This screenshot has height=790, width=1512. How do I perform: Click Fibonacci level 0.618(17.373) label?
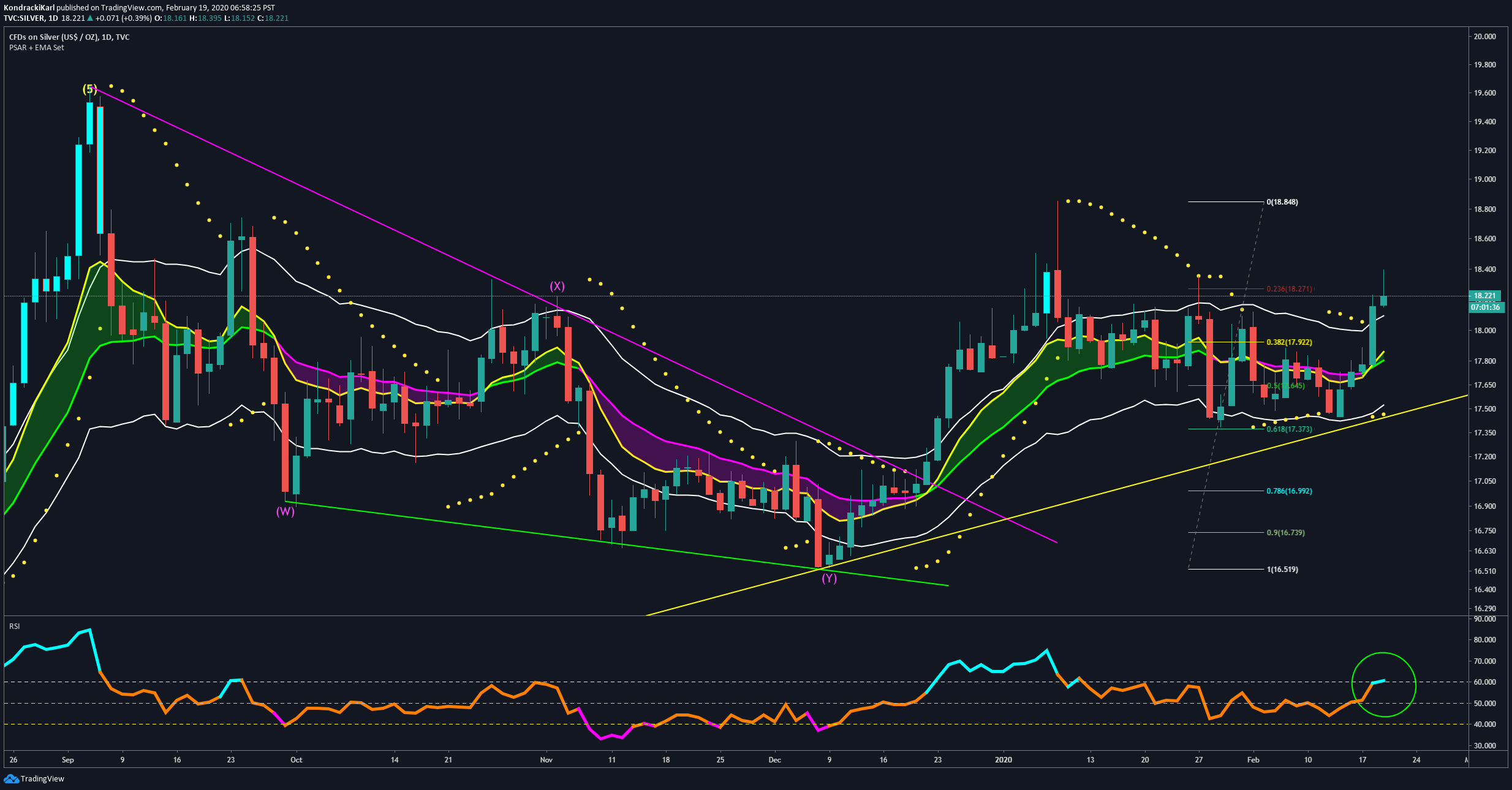[1290, 429]
